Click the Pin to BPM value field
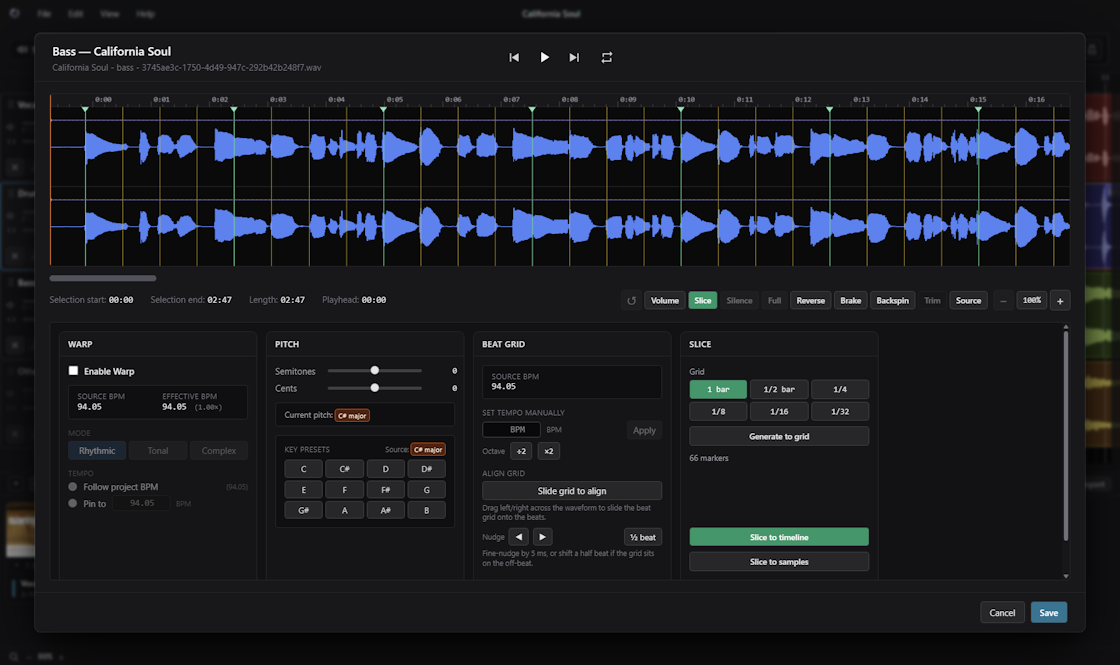This screenshot has width=1120, height=665. [x=141, y=503]
